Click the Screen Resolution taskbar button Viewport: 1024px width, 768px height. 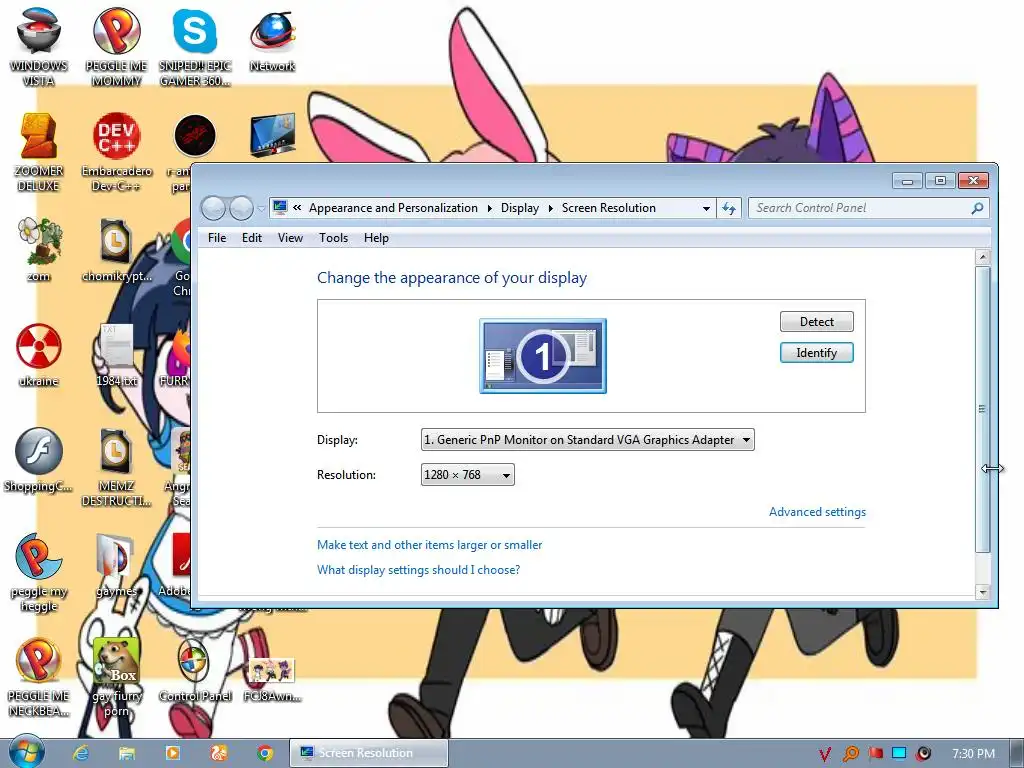coord(369,753)
